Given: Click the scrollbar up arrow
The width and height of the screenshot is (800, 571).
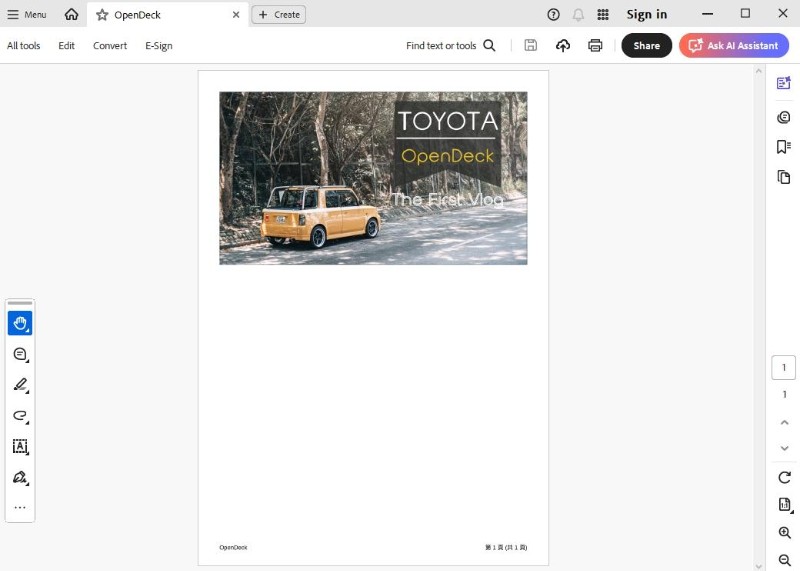Looking at the screenshot, I should coord(758,71).
